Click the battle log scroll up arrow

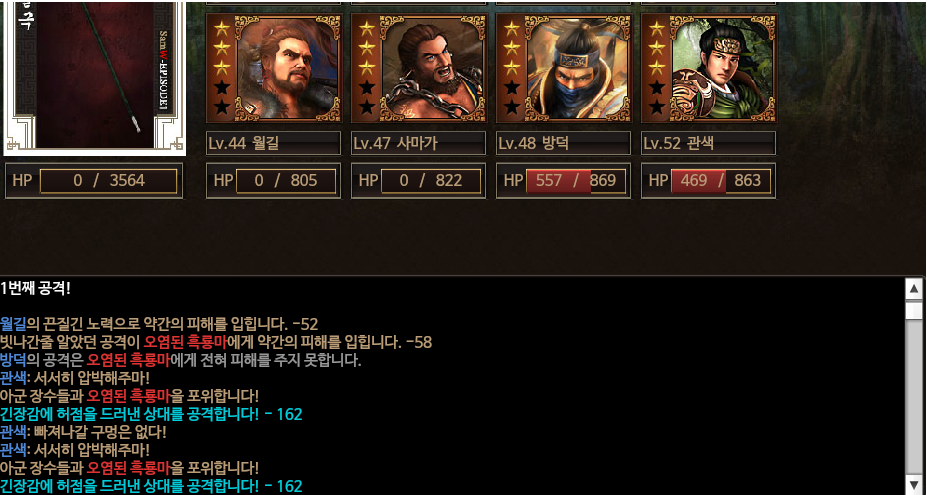pos(914,289)
